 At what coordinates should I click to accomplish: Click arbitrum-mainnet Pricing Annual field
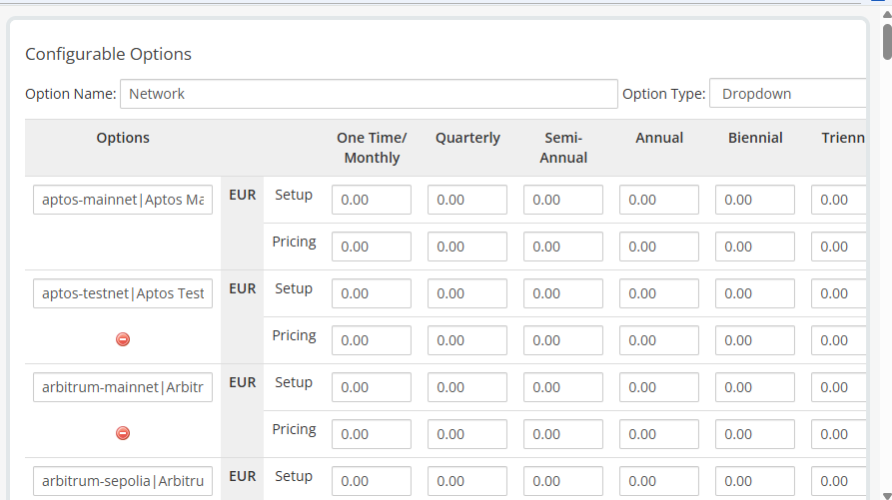[659, 435]
